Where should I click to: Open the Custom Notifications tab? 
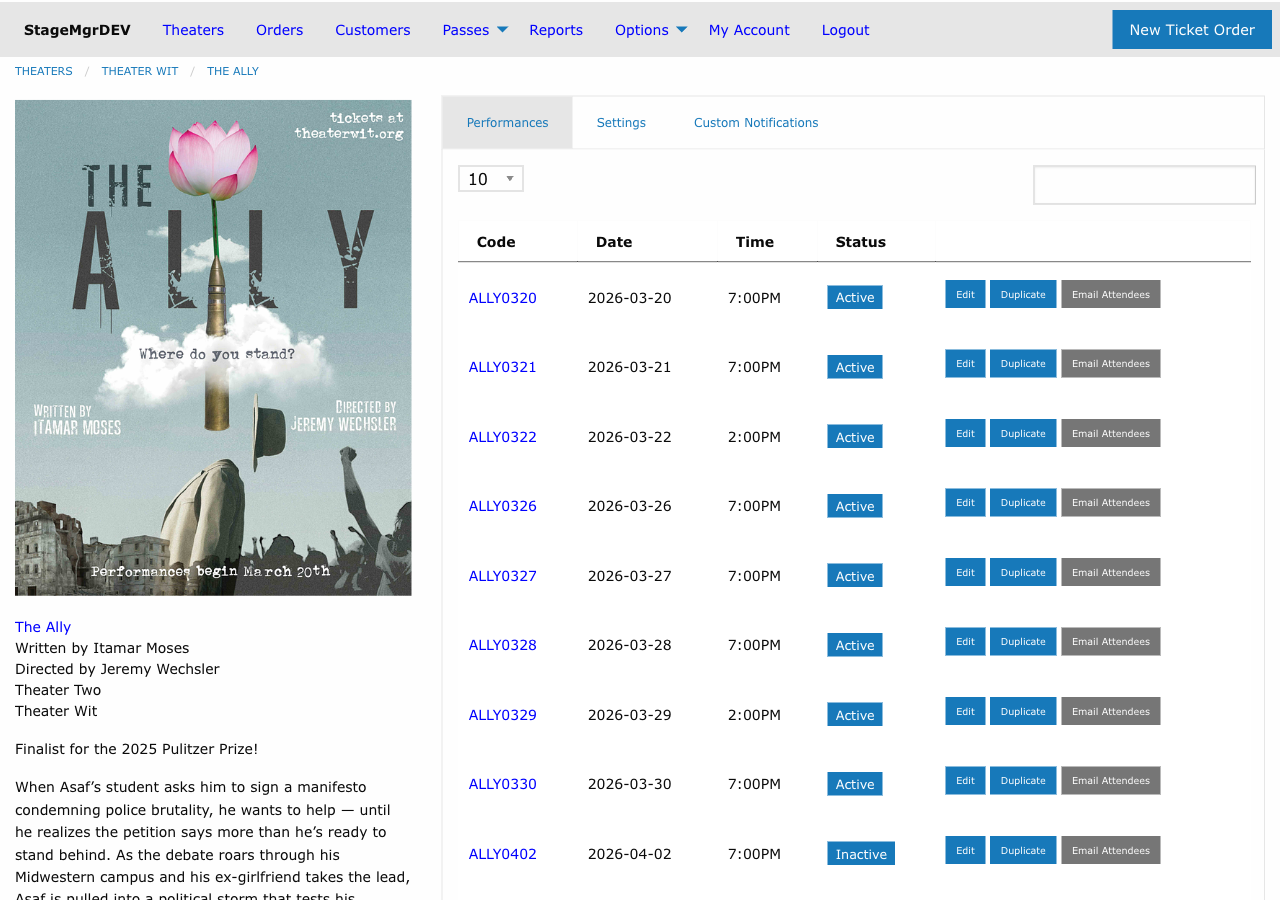(756, 123)
